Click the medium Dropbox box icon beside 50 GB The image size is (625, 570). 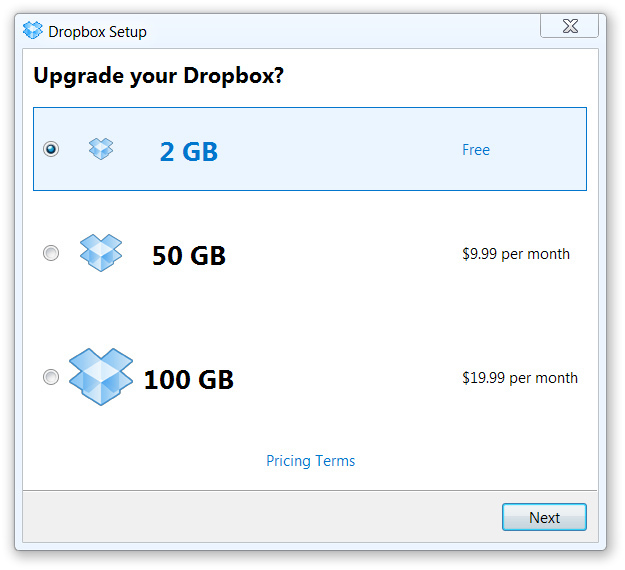point(101,253)
